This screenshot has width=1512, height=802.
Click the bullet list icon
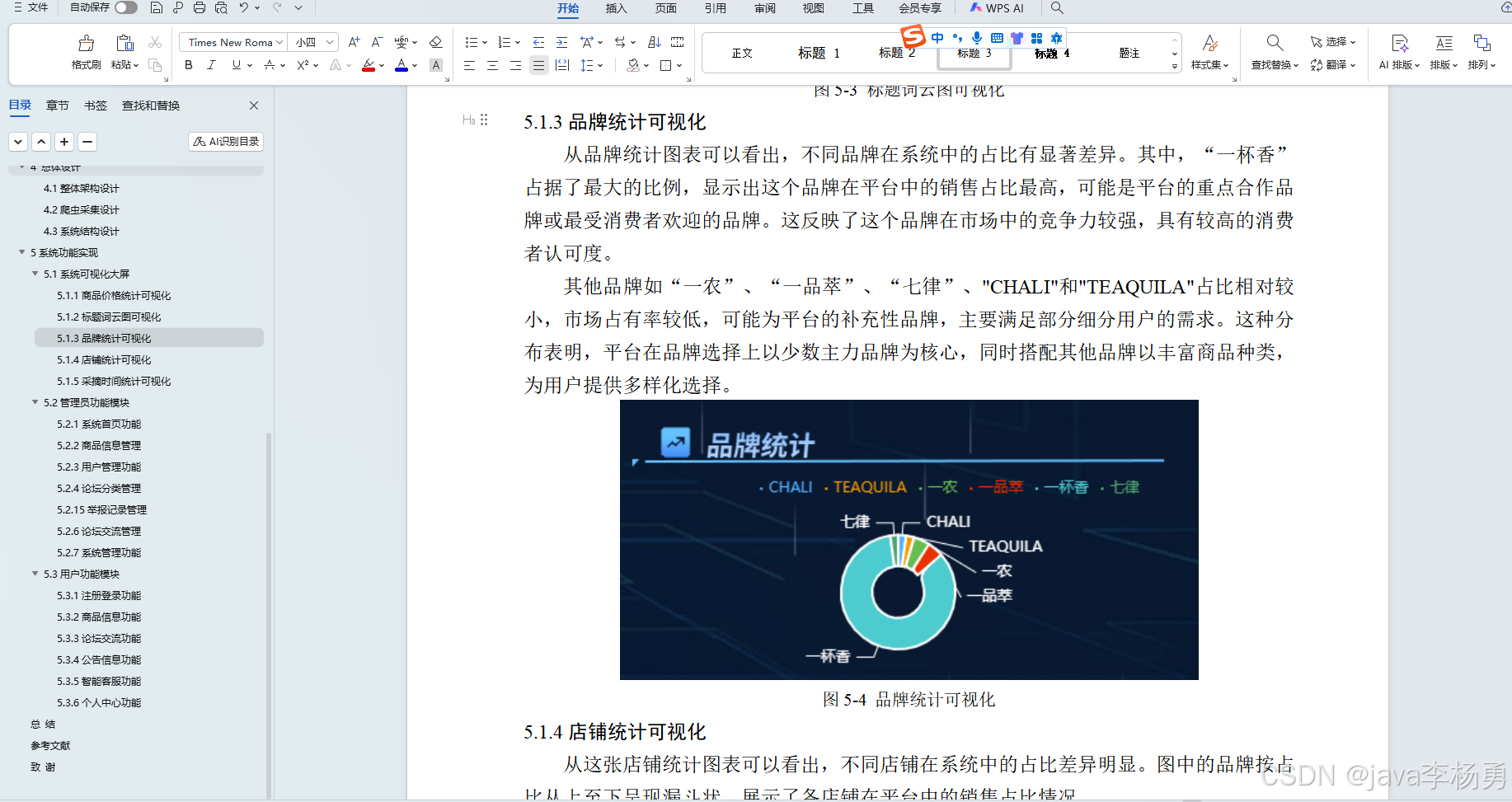point(472,42)
